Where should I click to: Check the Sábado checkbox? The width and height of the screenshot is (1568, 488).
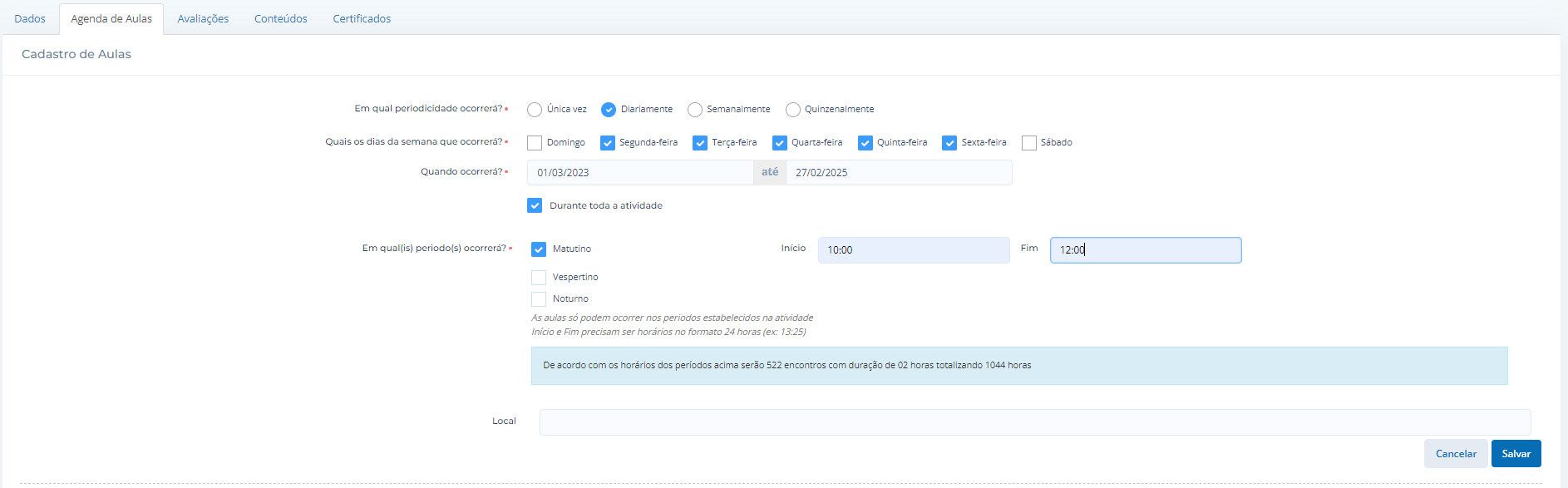1029,143
